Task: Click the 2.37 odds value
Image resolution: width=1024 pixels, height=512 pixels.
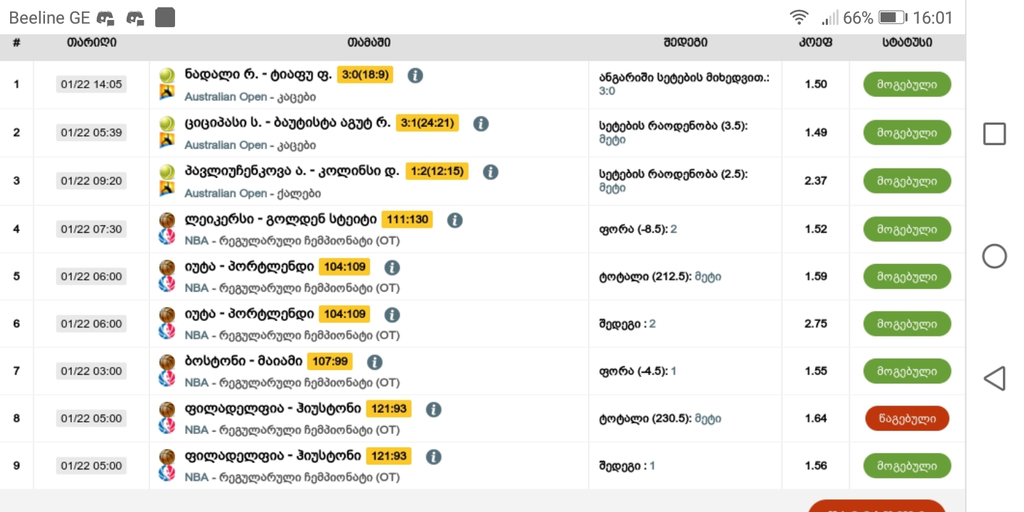Action: tap(815, 181)
